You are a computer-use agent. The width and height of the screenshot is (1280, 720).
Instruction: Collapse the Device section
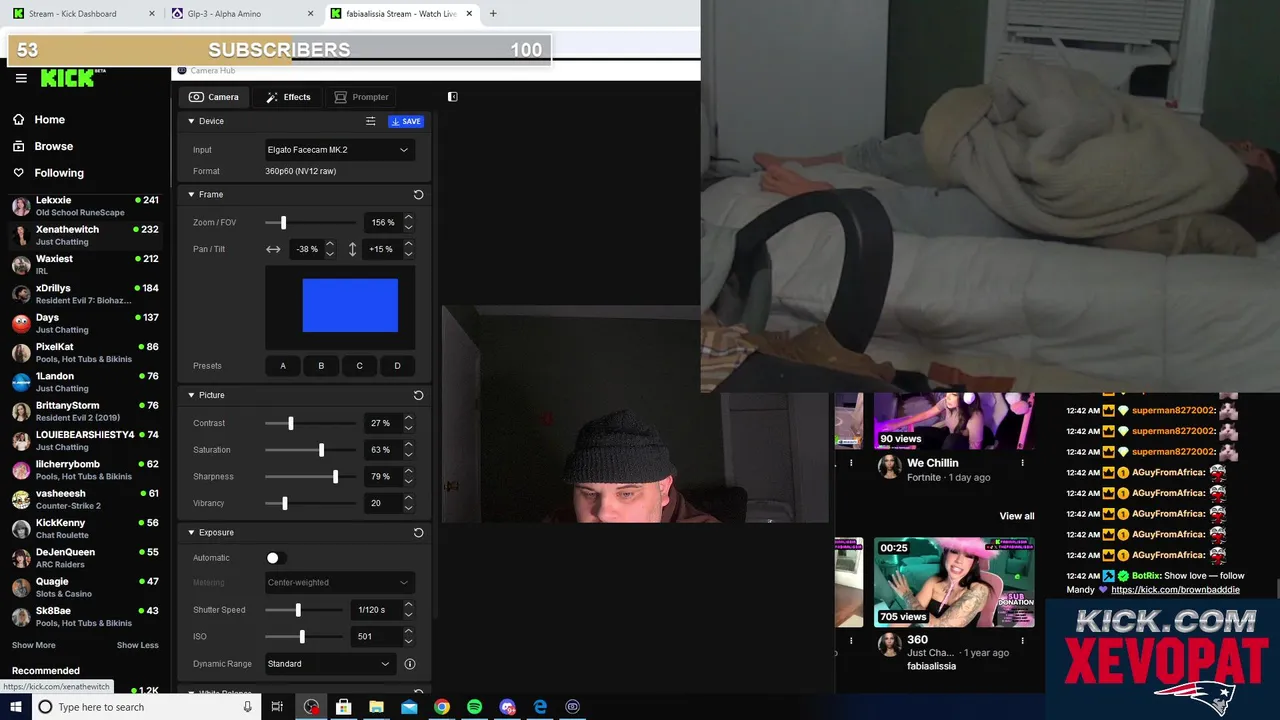[x=191, y=121]
